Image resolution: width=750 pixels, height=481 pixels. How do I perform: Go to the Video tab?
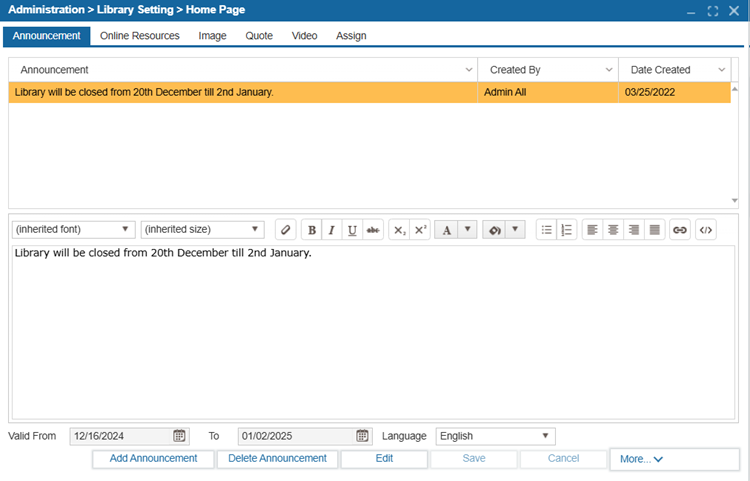304,36
